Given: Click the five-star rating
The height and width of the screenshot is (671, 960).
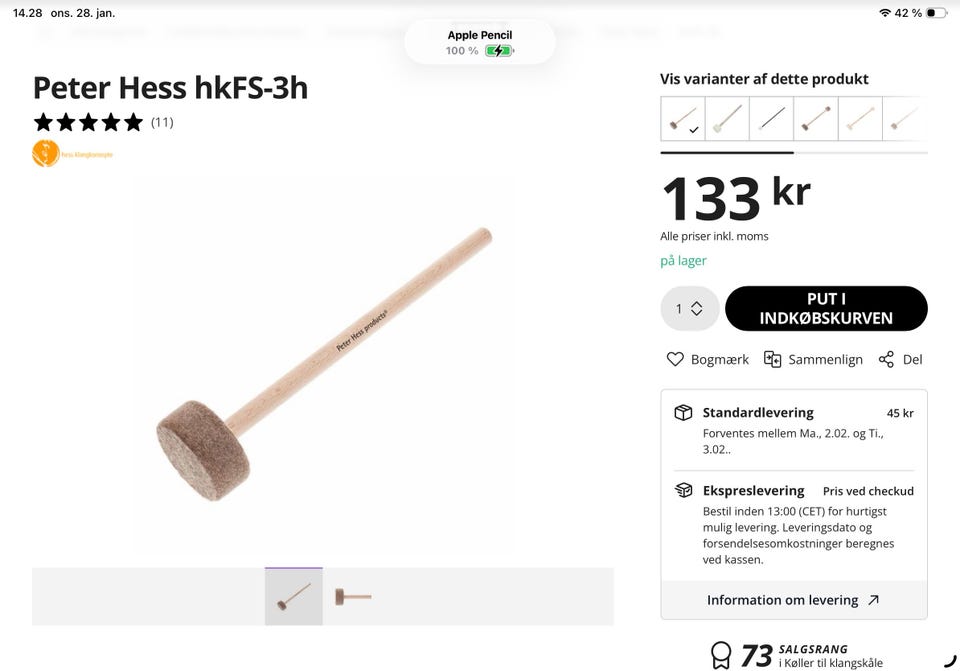Looking at the screenshot, I should point(88,122).
